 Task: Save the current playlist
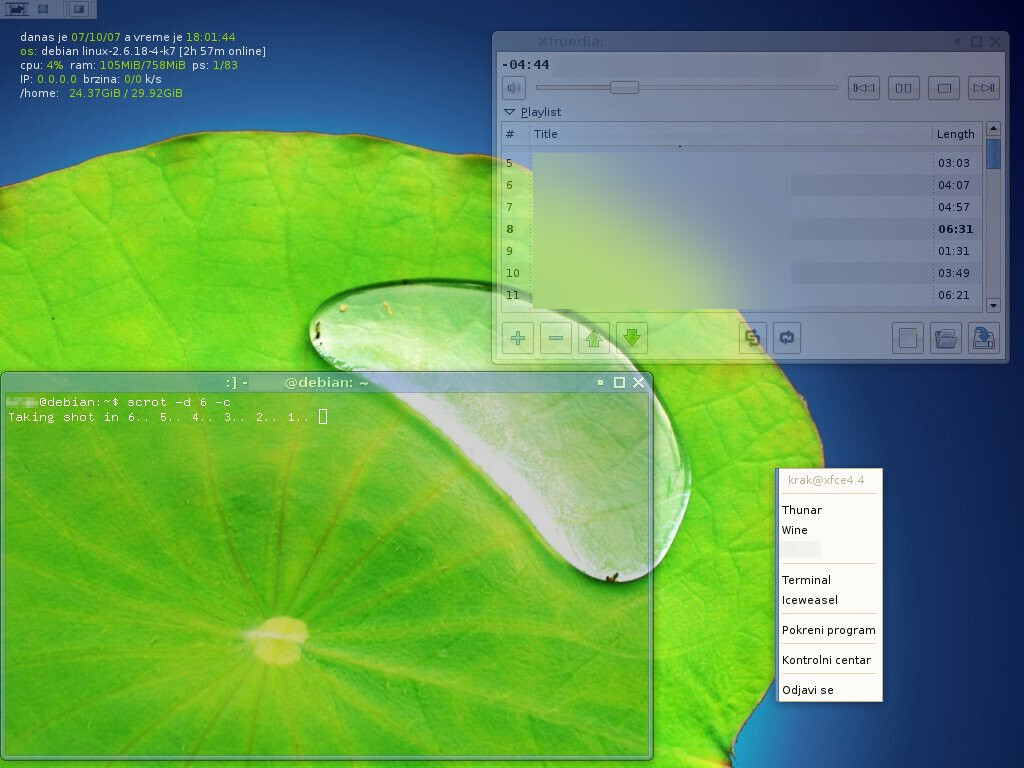click(983, 338)
